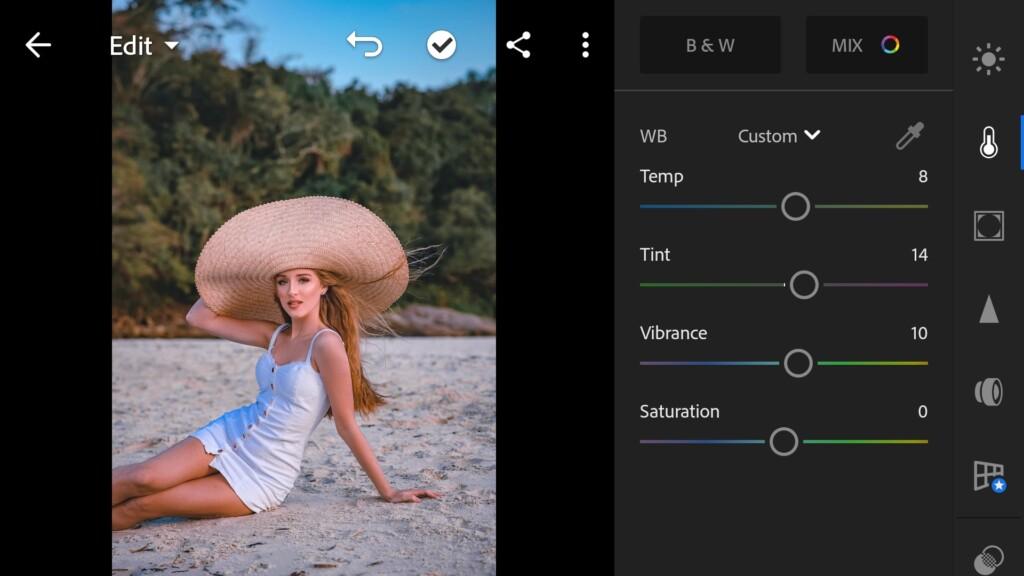Click the WB label

(x=653, y=136)
